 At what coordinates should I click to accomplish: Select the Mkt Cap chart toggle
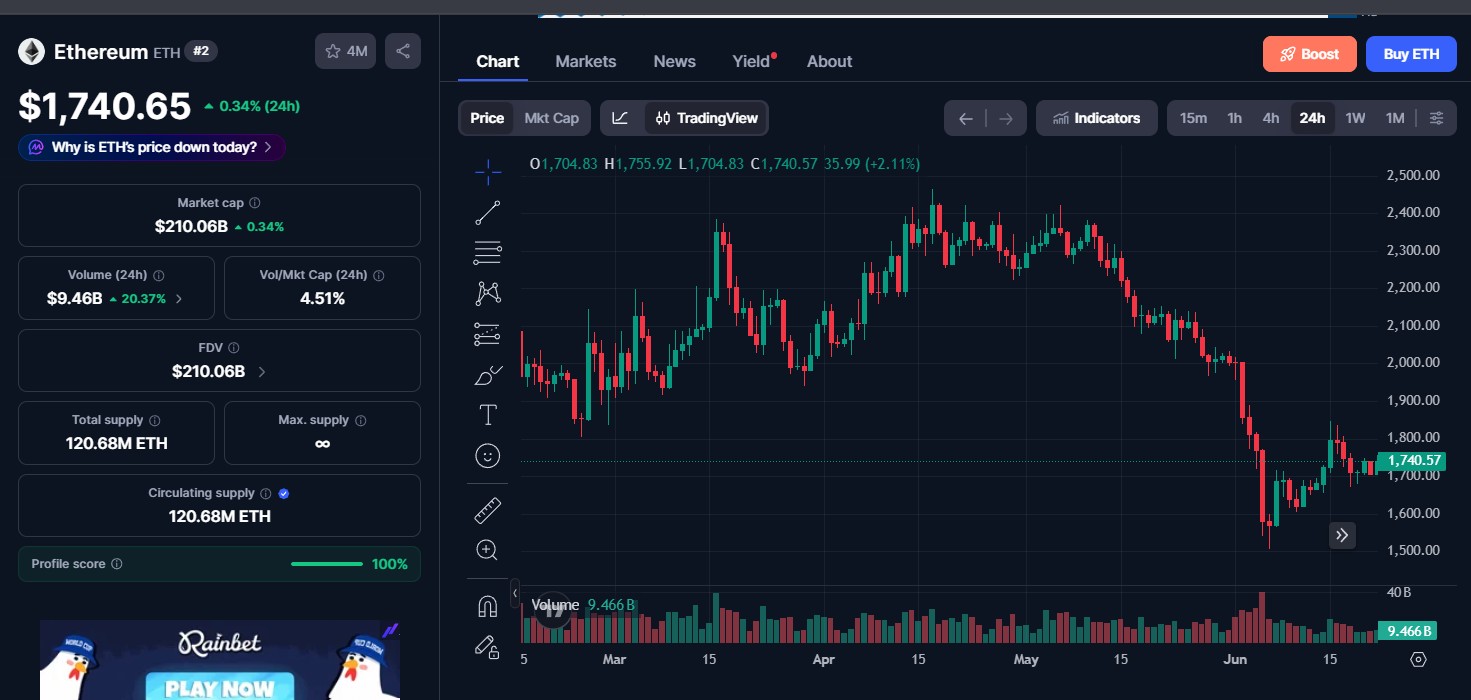552,118
